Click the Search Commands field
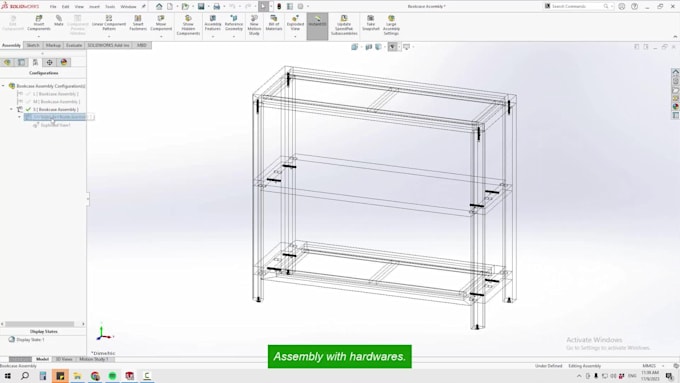This screenshot has height=383, width=680. pyautogui.click(x=576, y=7)
